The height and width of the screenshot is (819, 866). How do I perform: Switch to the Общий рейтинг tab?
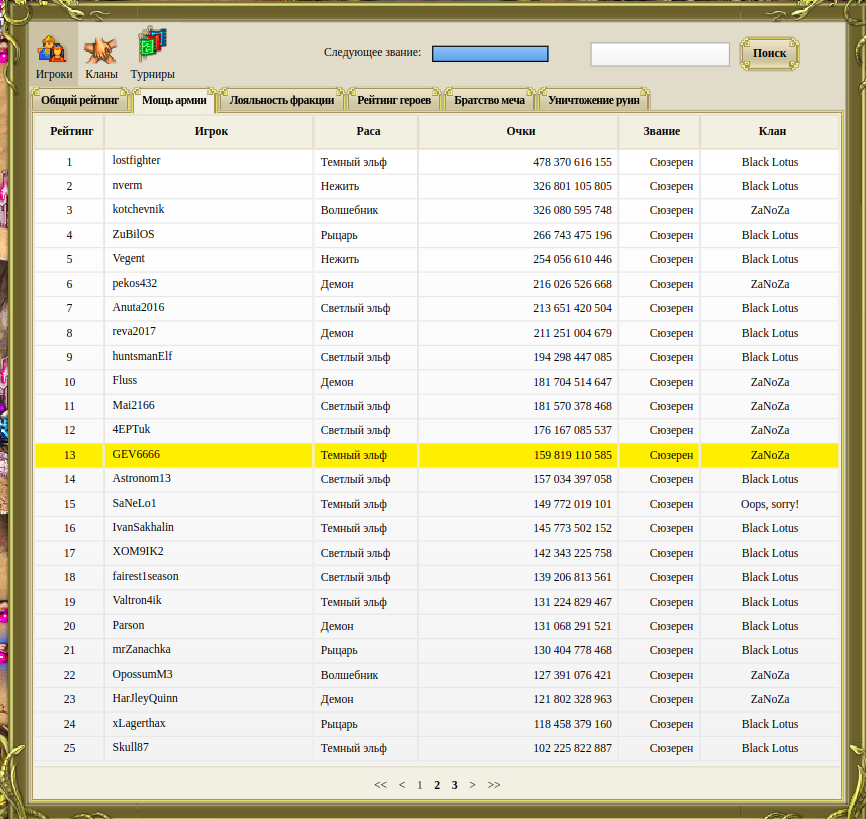point(80,100)
